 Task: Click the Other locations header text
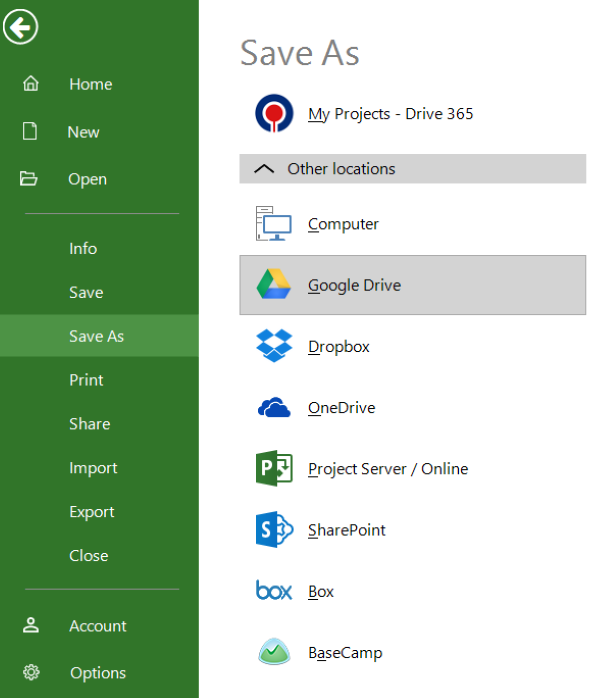[342, 169]
